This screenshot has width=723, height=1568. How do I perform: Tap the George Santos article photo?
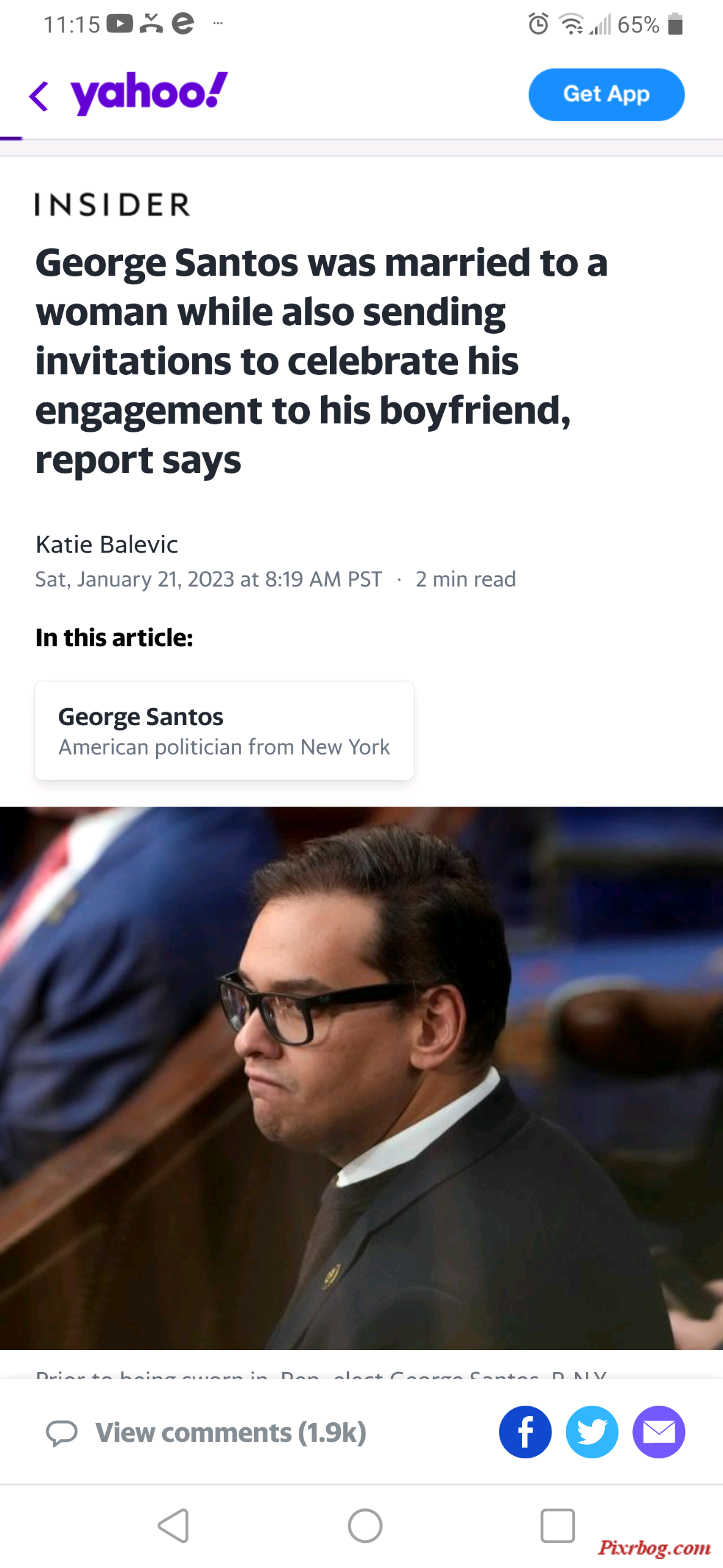click(x=361, y=1077)
